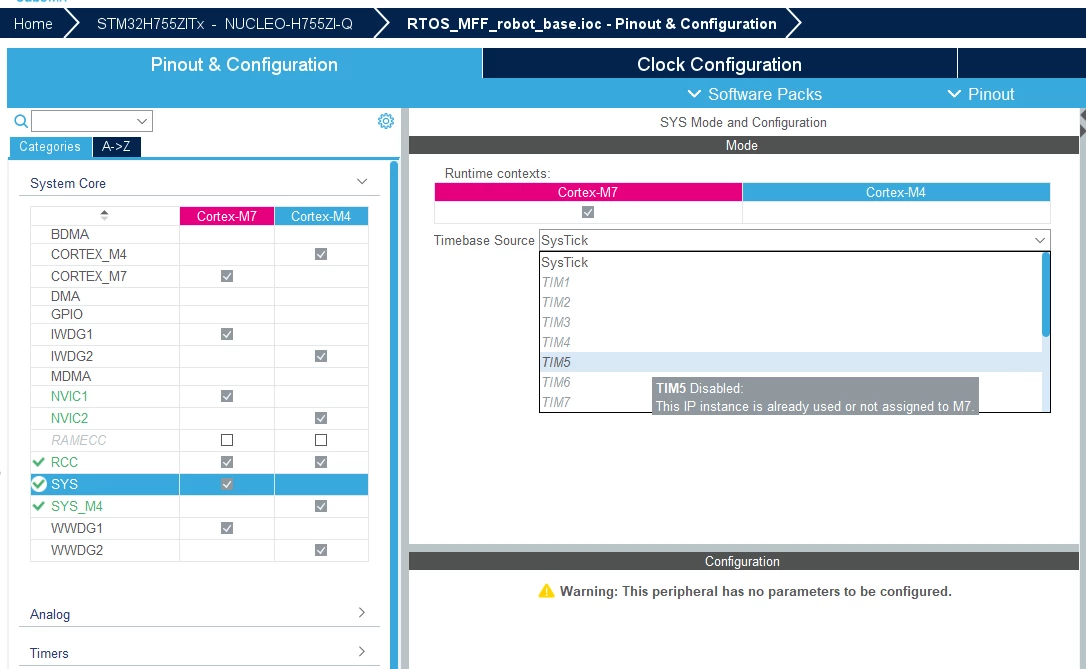
Task: Enable RAMECC for Cortex-M7
Action: pos(226,440)
